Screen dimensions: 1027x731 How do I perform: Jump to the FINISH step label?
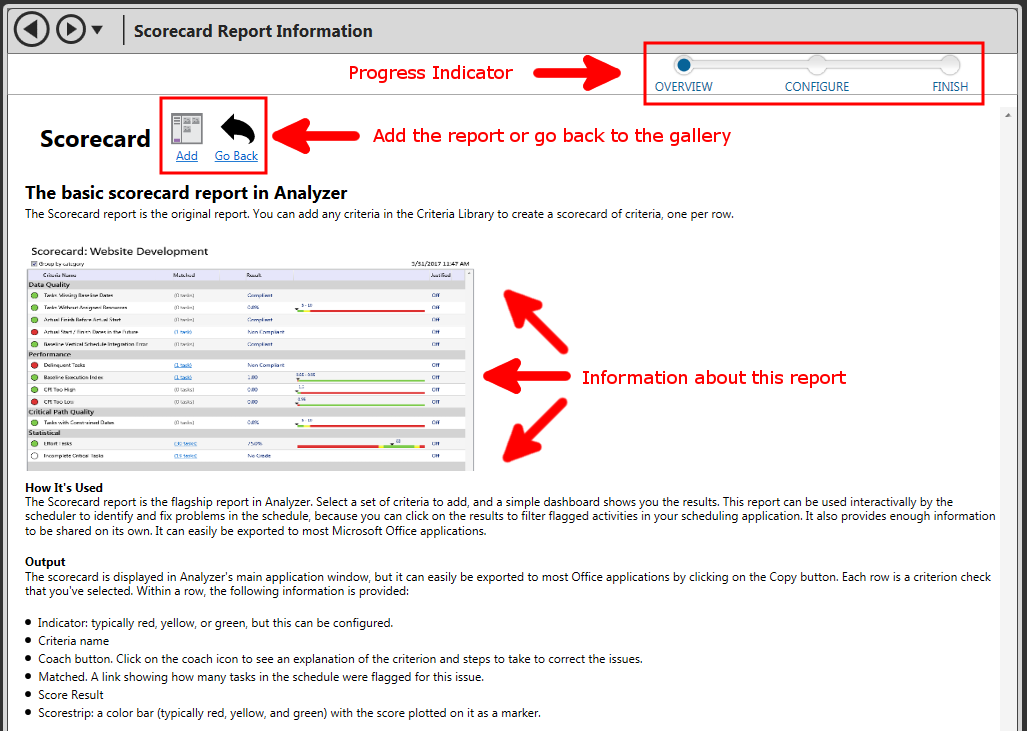tap(950, 87)
